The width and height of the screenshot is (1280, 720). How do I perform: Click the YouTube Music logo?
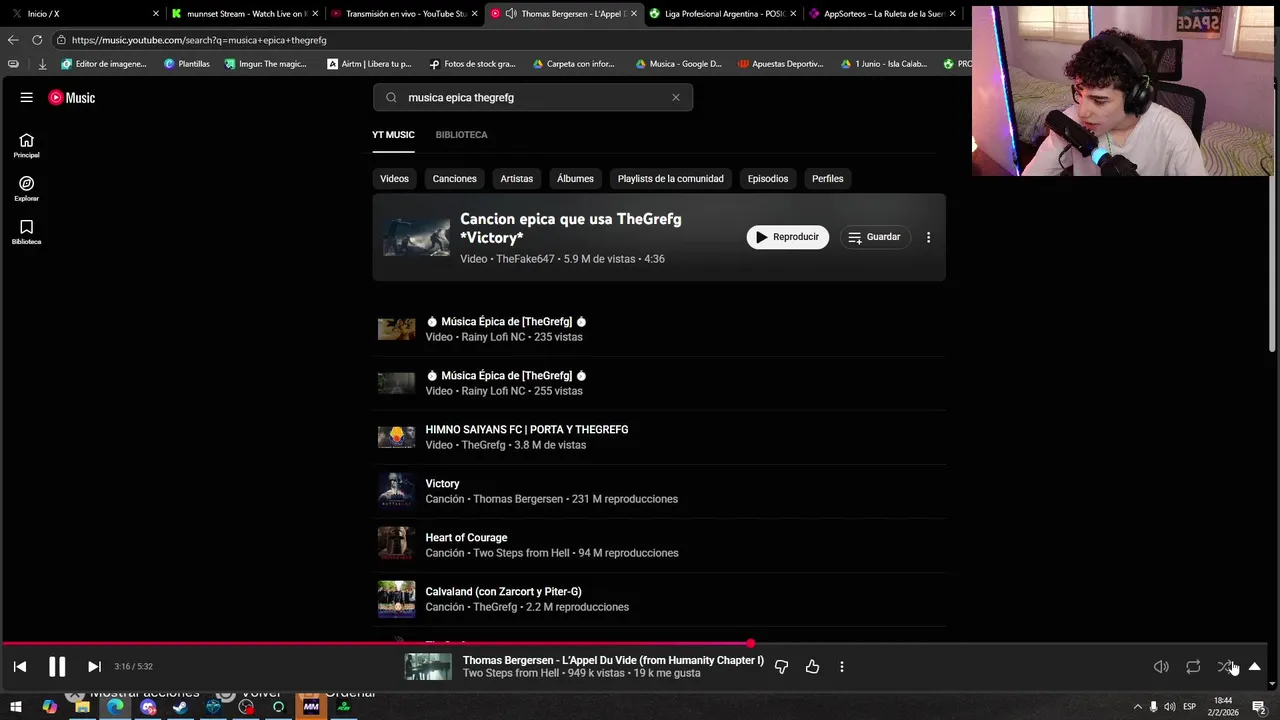72,97
